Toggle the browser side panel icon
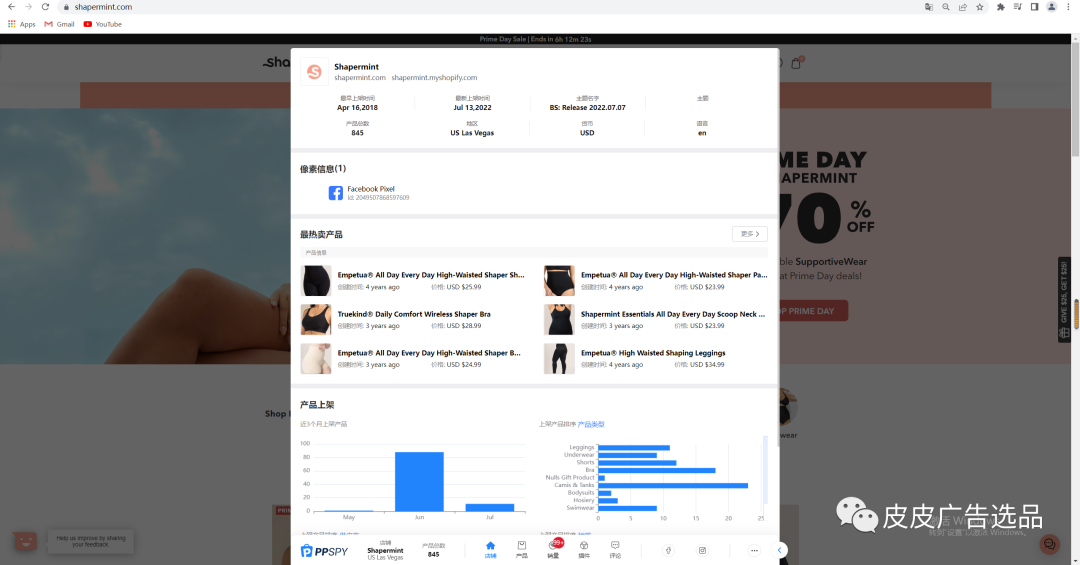Image resolution: width=1080 pixels, height=565 pixels. (x=1035, y=7)
